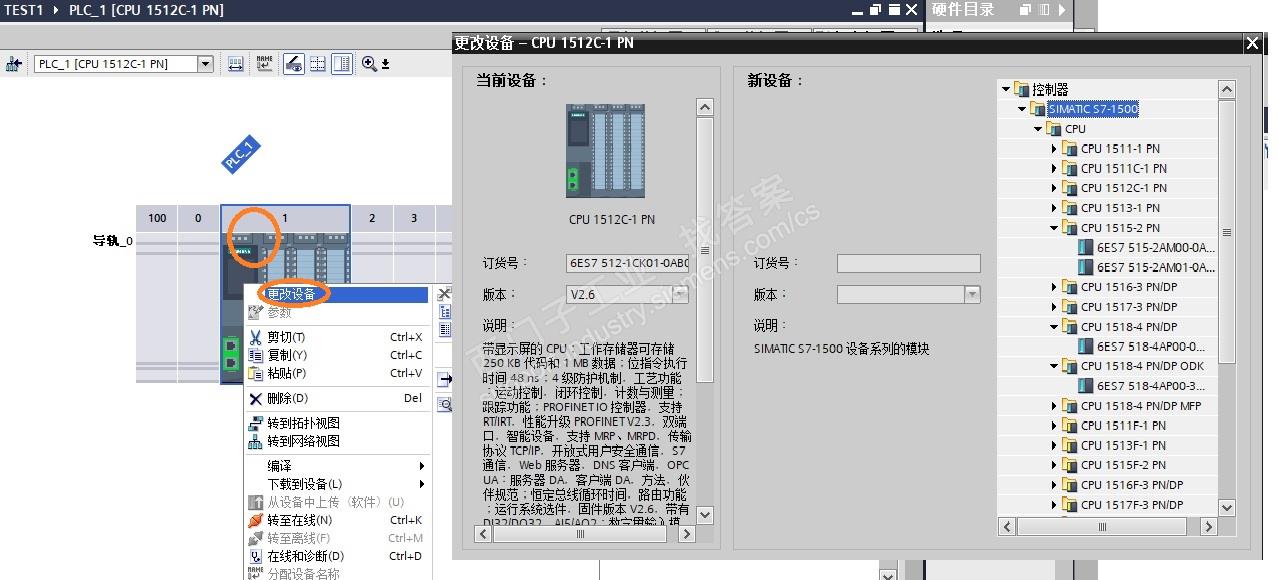
Task: Toggle the page break grid icon
Action: [x=318, y=64]
